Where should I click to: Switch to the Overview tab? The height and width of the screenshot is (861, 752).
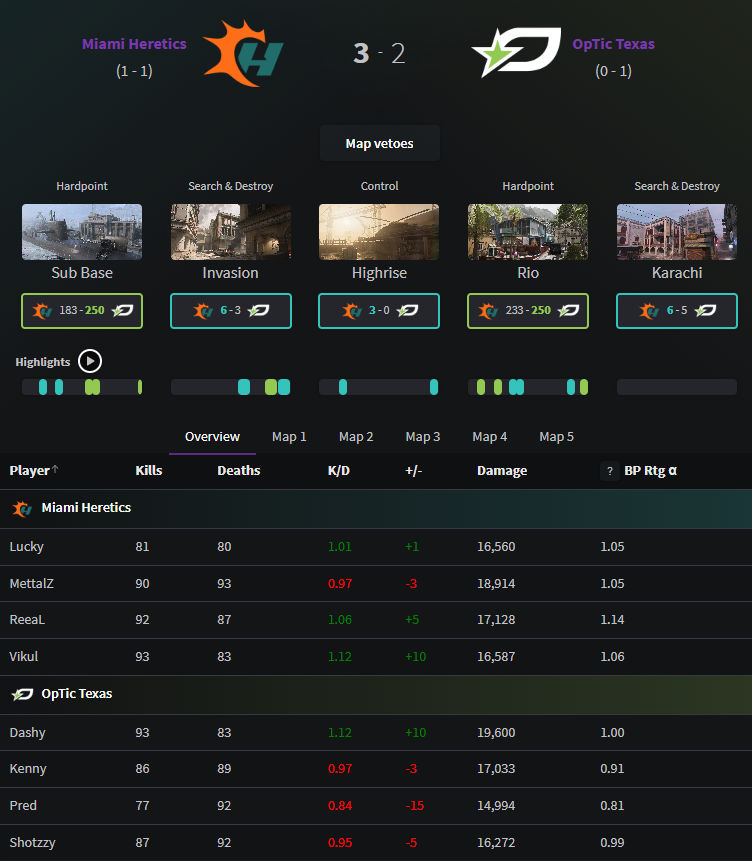(212, 437)
